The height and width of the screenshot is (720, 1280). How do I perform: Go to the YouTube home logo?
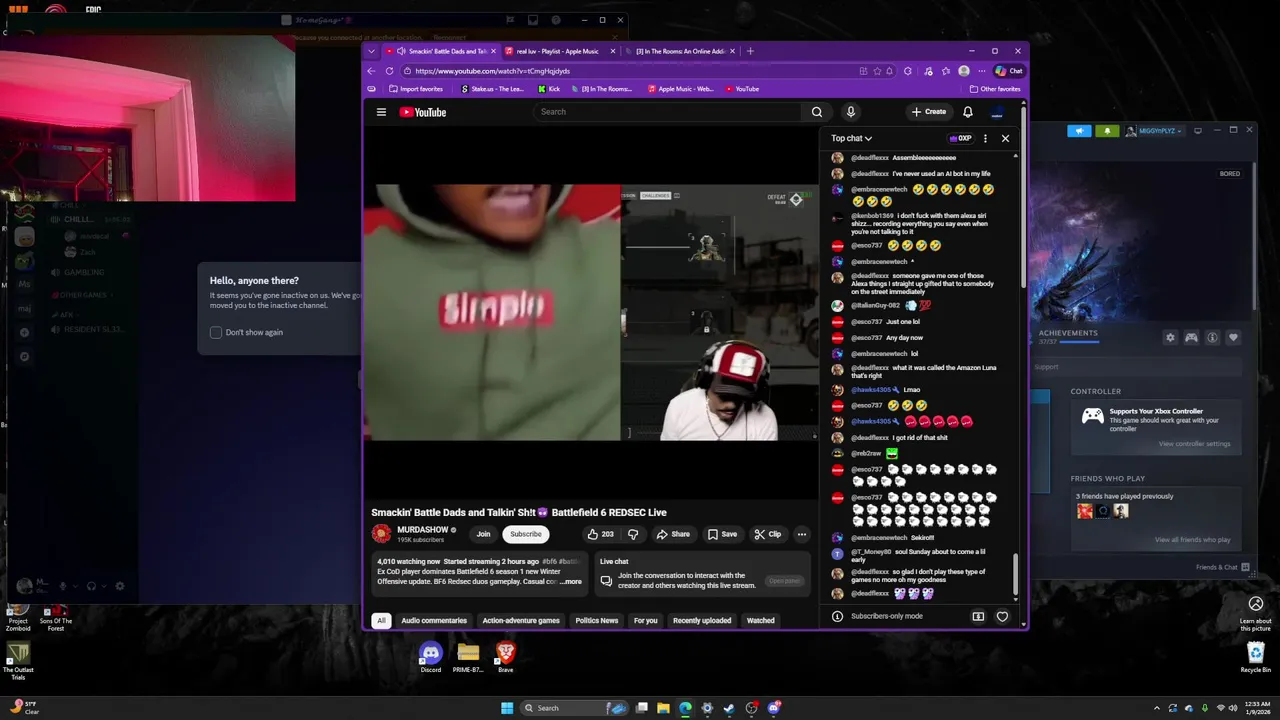[423, 112]
